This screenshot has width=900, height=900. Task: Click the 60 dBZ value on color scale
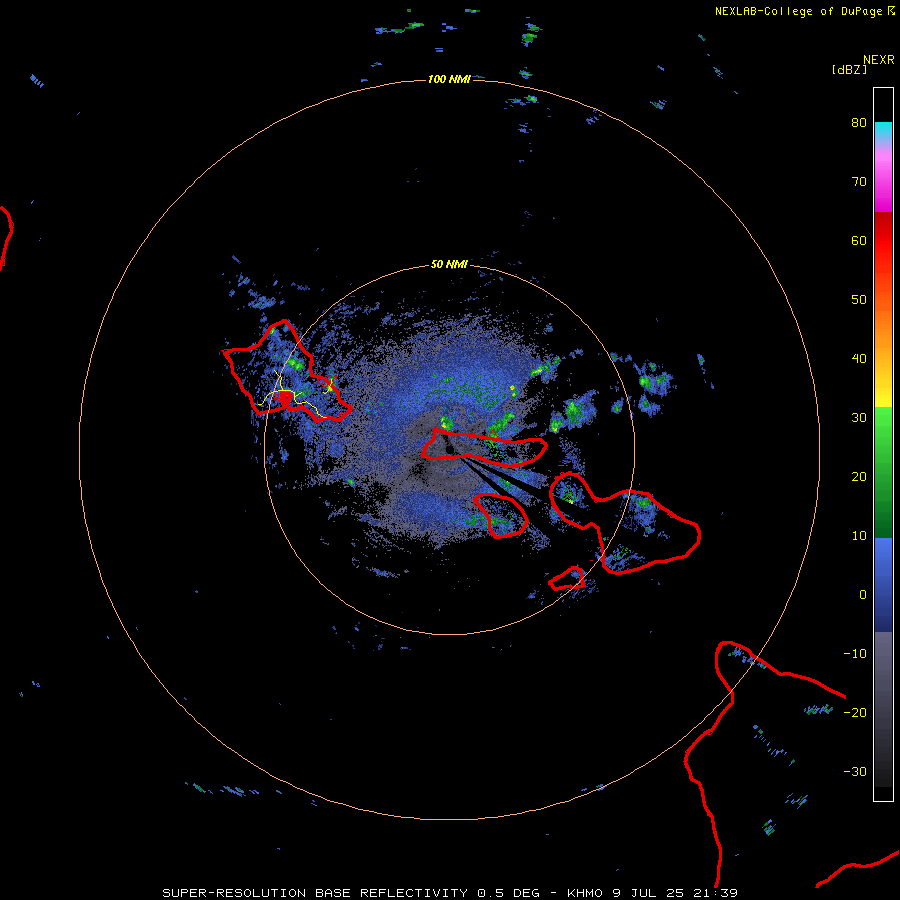(859, 240)
